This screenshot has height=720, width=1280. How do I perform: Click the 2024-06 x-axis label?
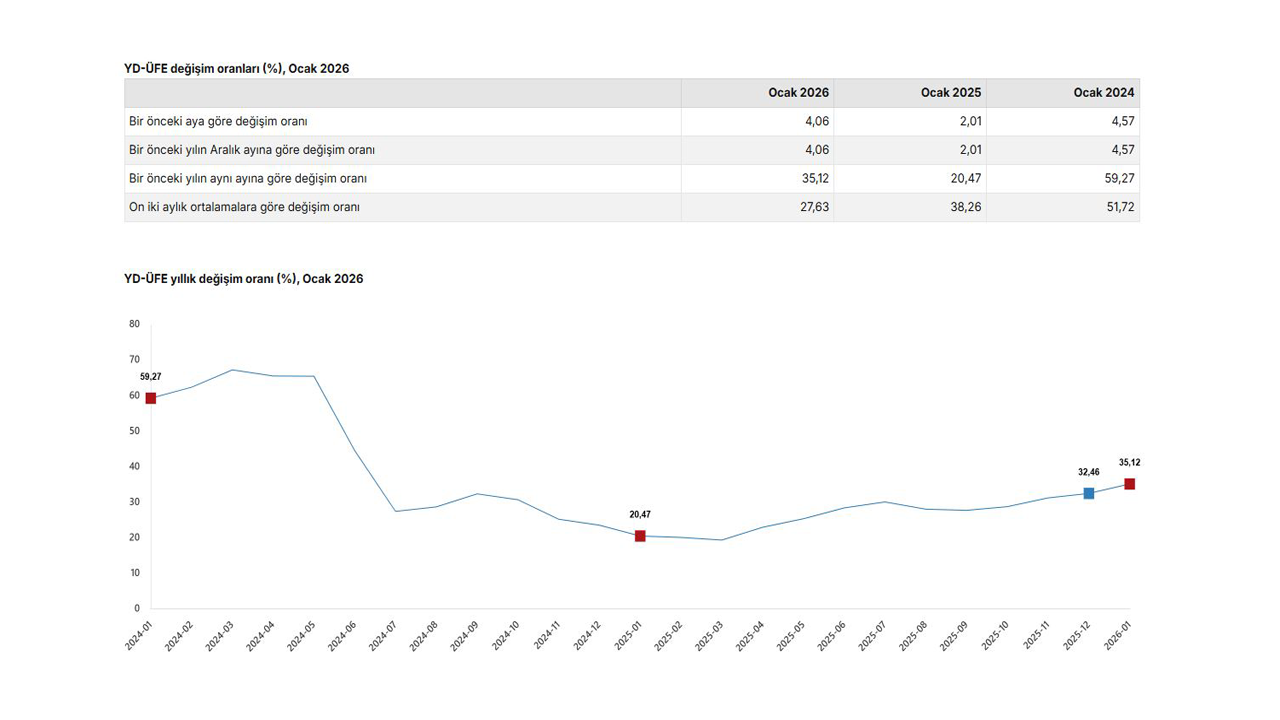(x=341, y=637)
